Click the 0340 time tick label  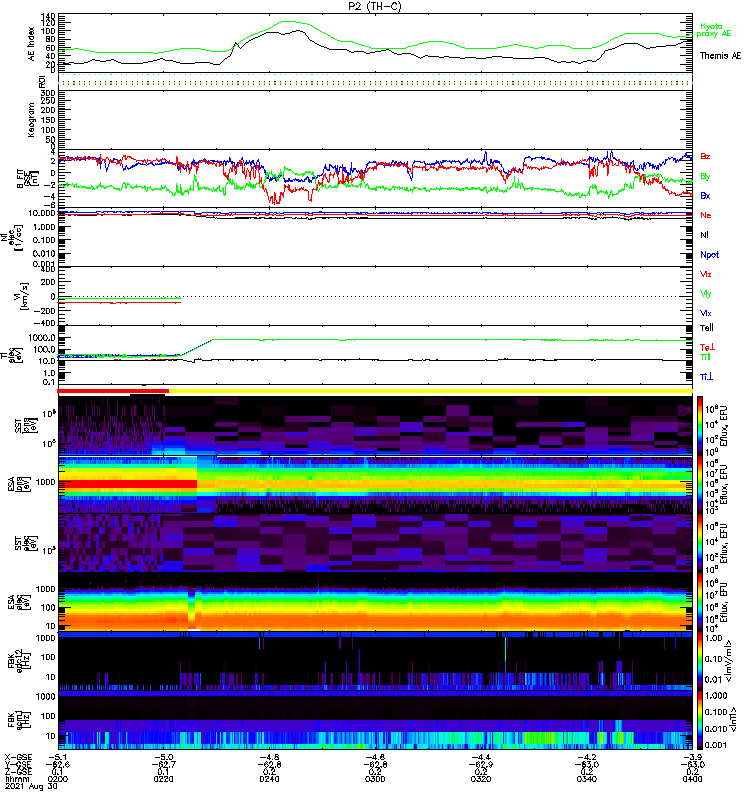587,779
